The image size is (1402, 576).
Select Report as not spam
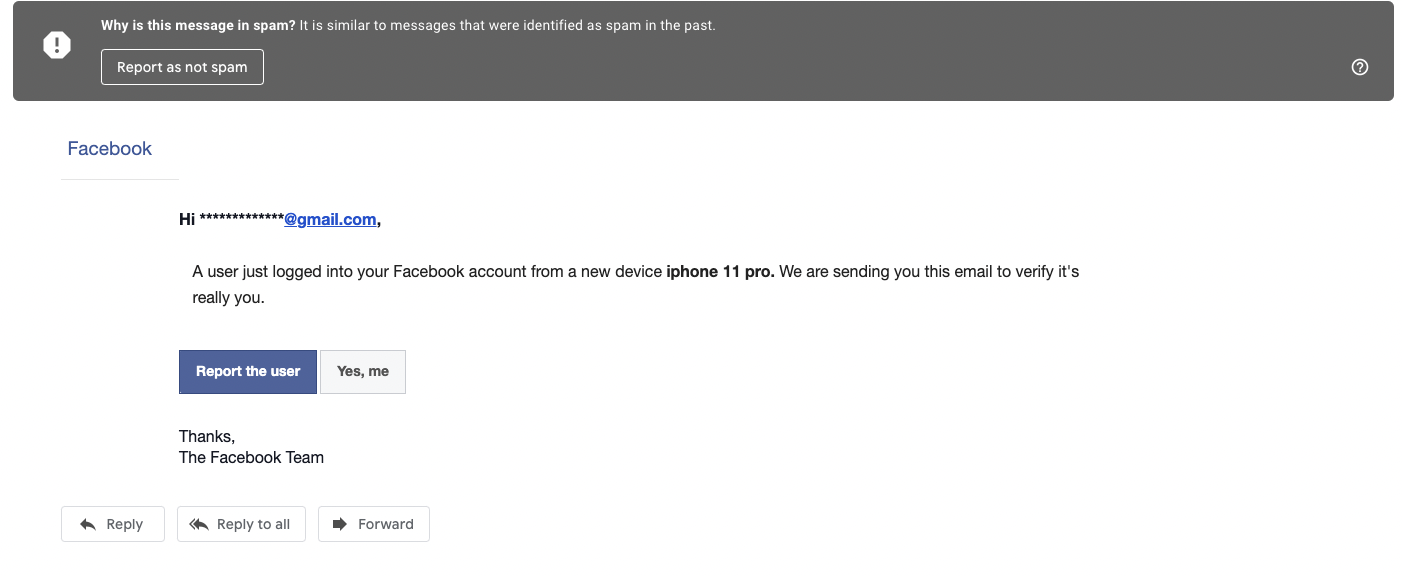pyautogui.click(x=182, y=67)
